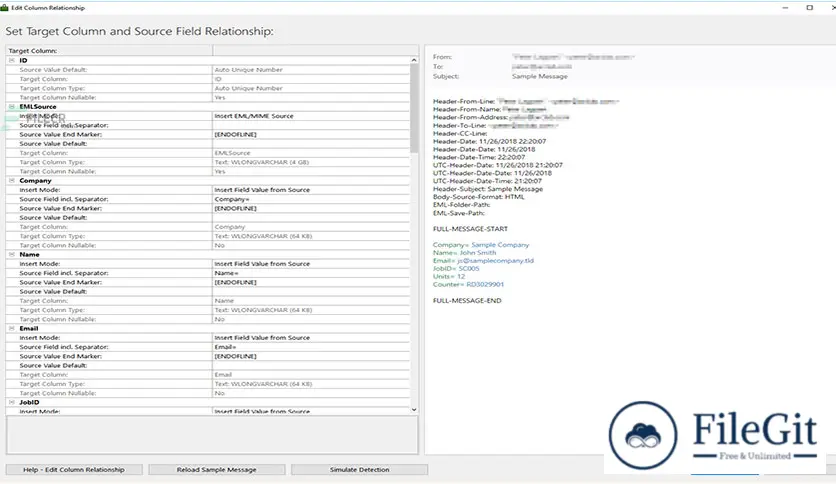Collapse the Email group expander
This screenshot has height=484, width=836.
pos(12,328)
